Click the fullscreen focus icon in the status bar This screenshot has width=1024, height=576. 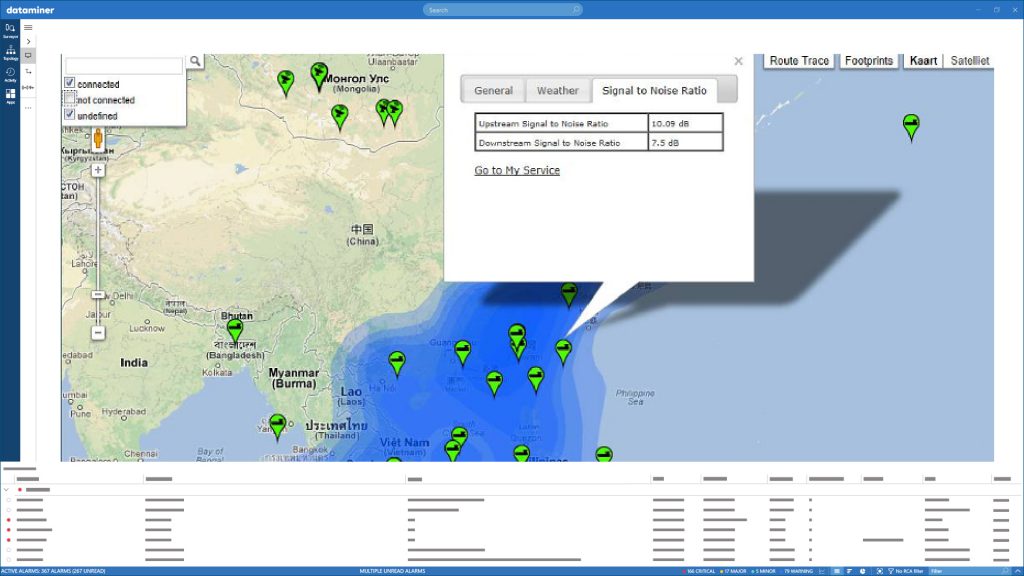tap(879, 571)
